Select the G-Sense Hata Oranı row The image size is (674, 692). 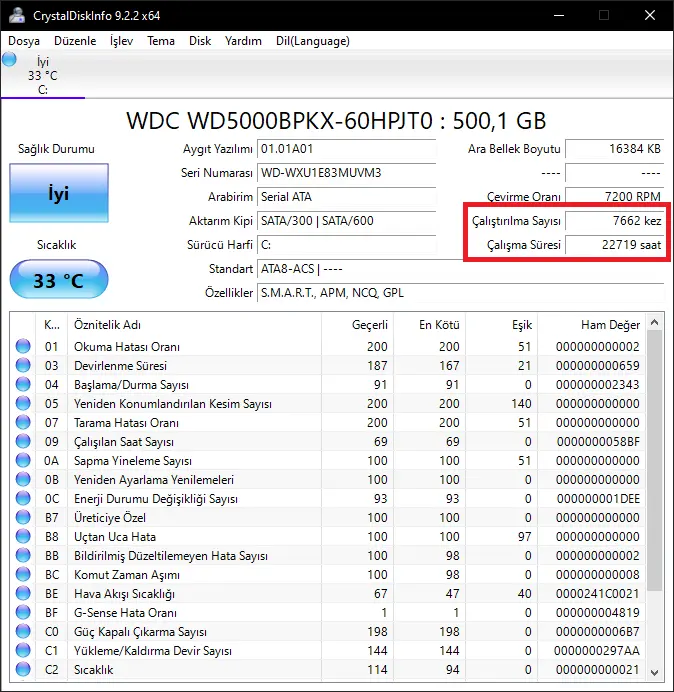[328, 612]
